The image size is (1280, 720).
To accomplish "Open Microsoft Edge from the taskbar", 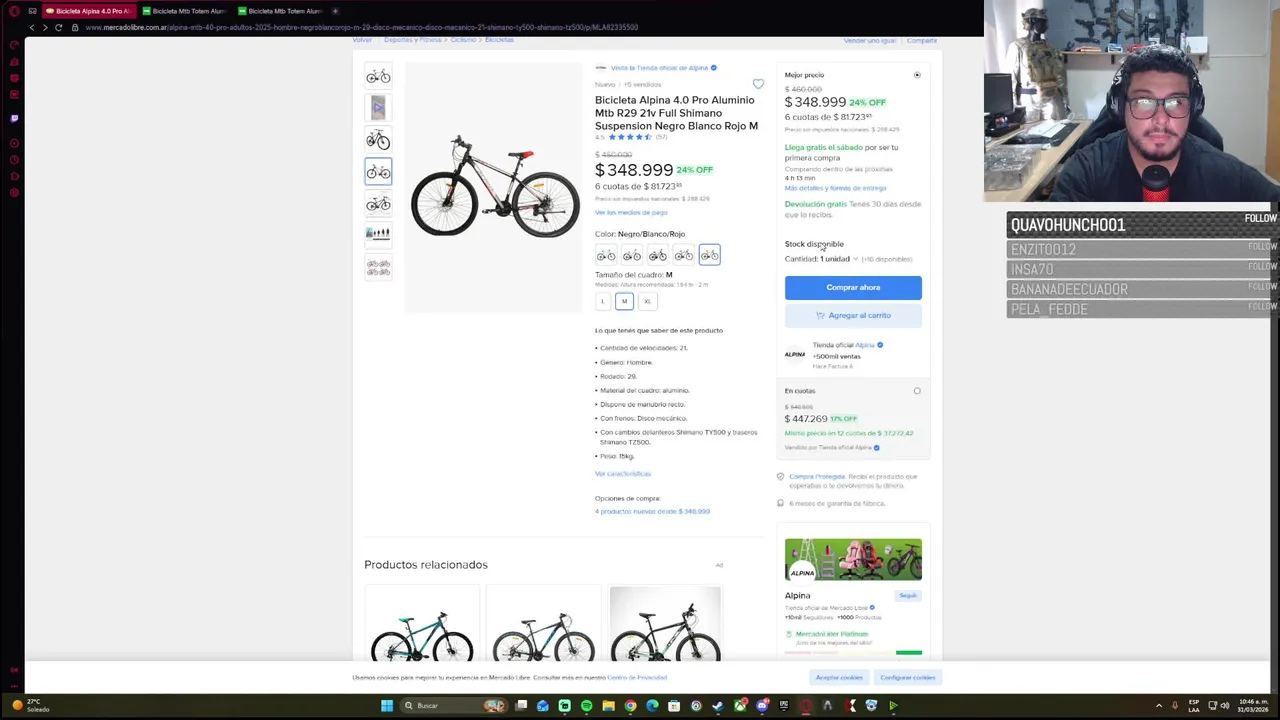I will click(652, 706).
